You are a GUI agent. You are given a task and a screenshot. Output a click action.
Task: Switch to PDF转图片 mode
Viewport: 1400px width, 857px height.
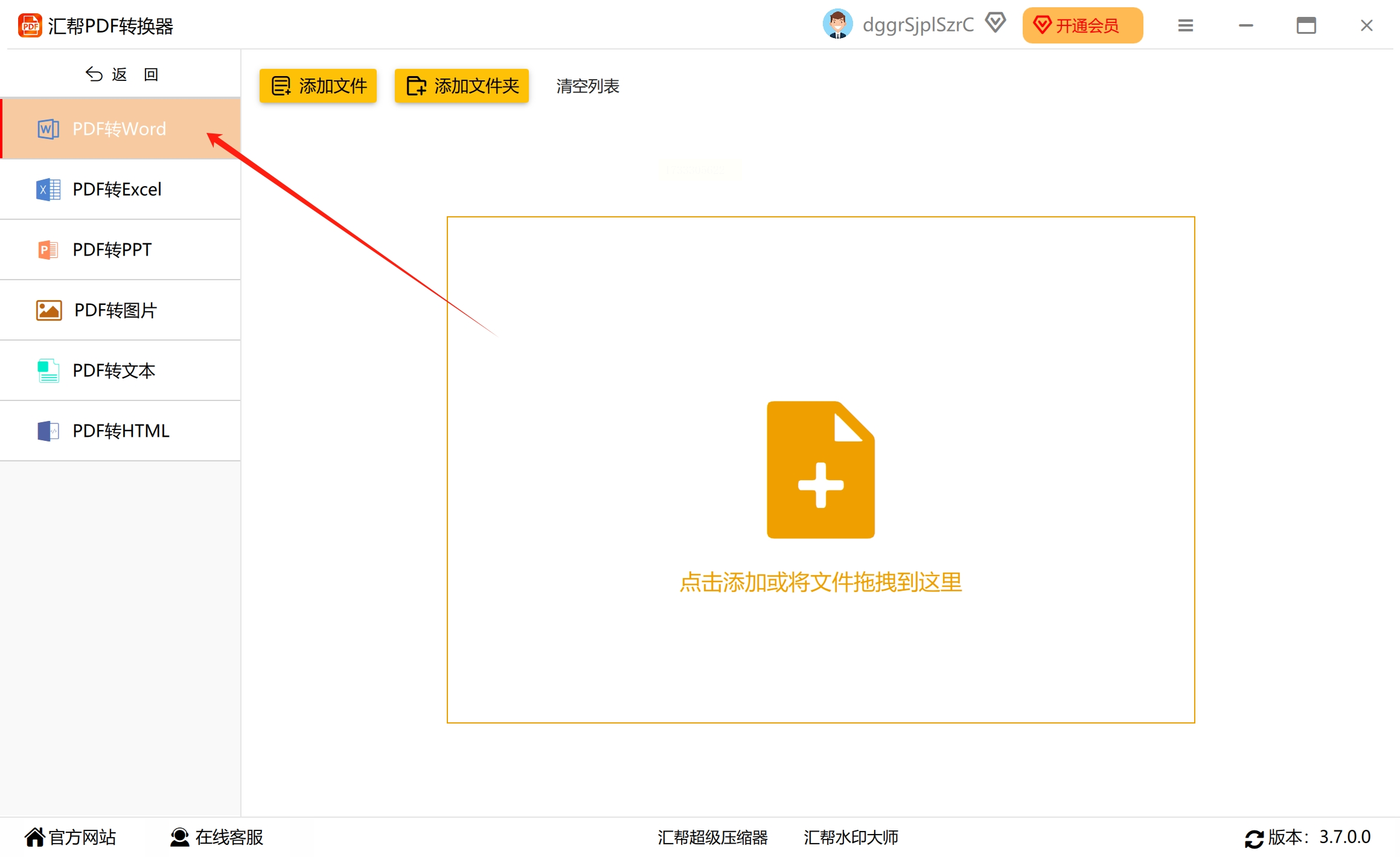(115, 310)
